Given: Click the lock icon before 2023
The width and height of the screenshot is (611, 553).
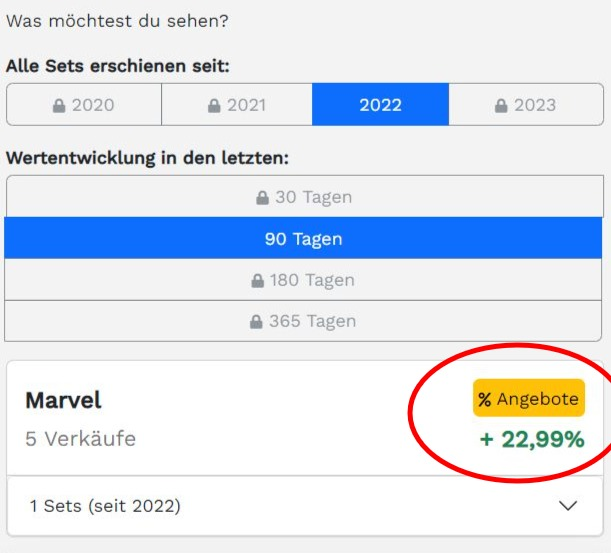Looking at the screenshot, I should point(501,105).
